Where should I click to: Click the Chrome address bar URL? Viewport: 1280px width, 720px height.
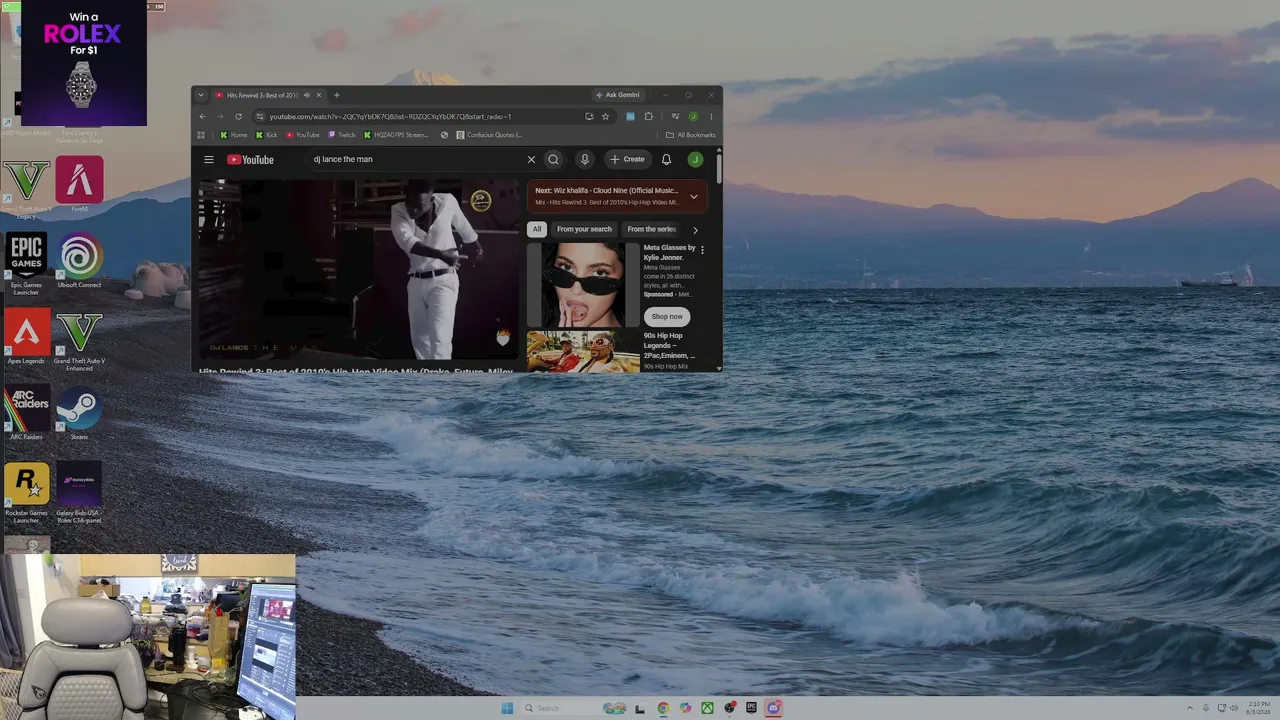390,116
